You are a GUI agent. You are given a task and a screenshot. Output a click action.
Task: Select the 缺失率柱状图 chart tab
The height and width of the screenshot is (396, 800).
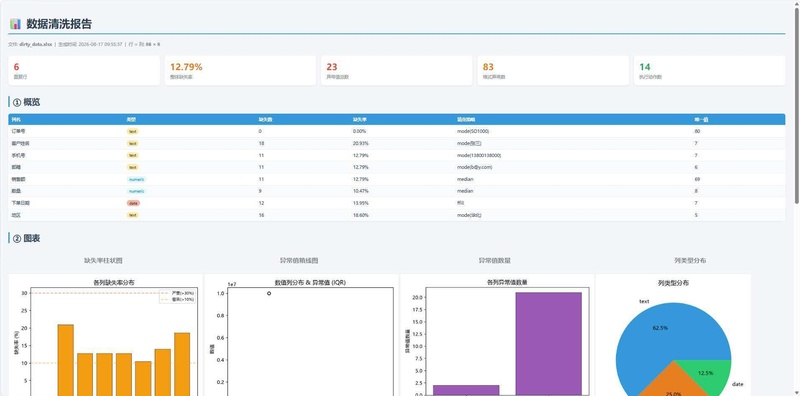(x=103, y=260)
